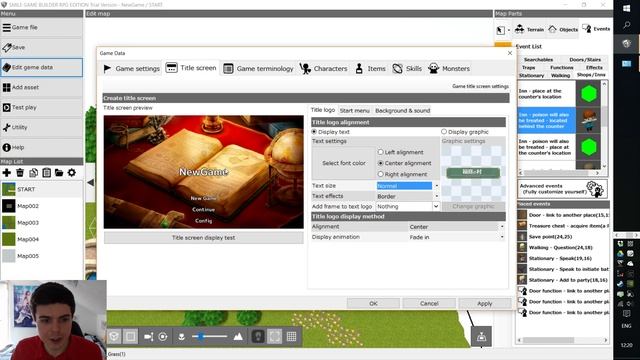Open Advanced events customize button

[x=562, y=189]
